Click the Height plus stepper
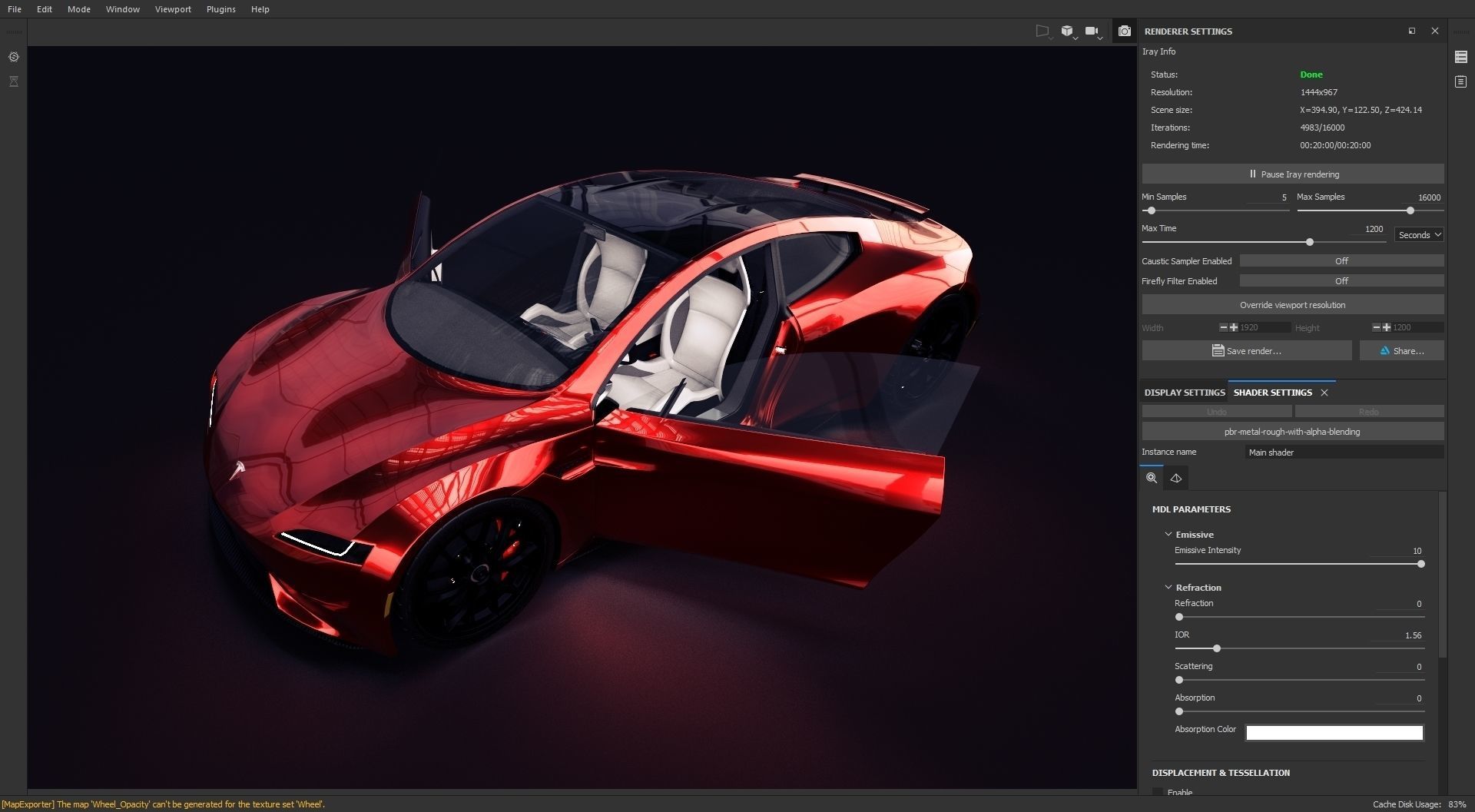1475x812 pixels. click(1387, 327)
